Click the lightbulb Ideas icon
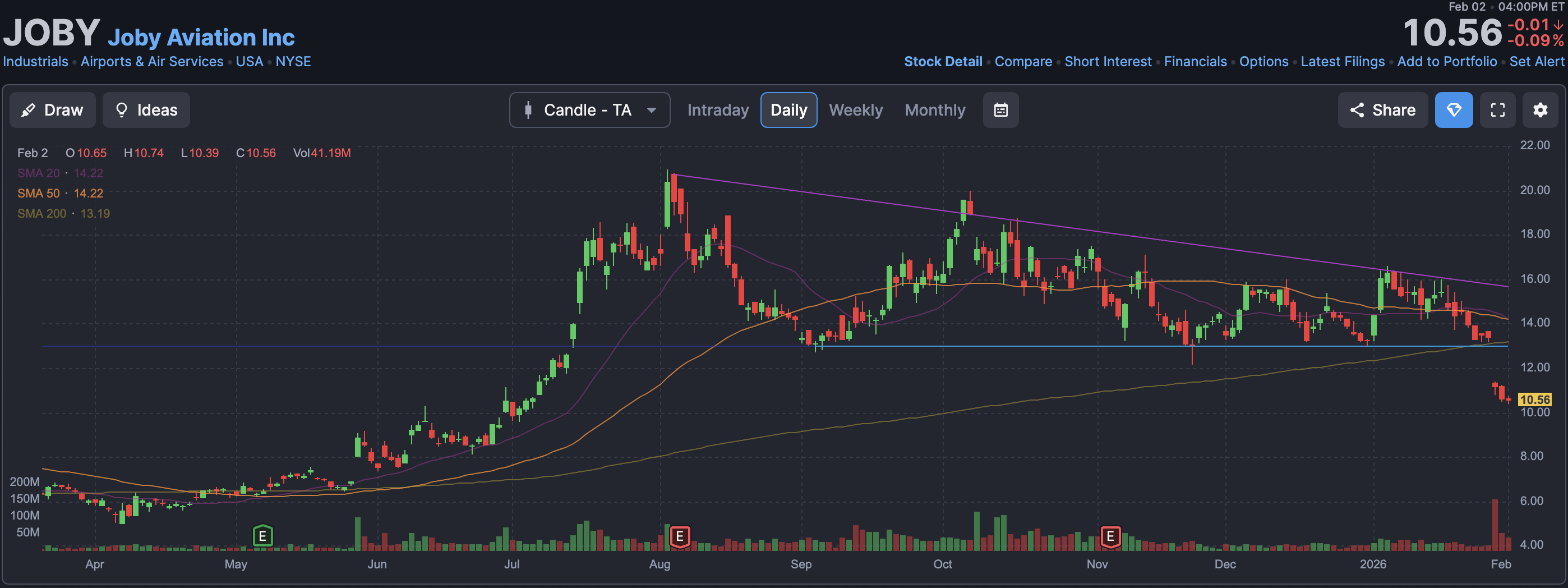1568x588 pixels. [x=122, y=110]
